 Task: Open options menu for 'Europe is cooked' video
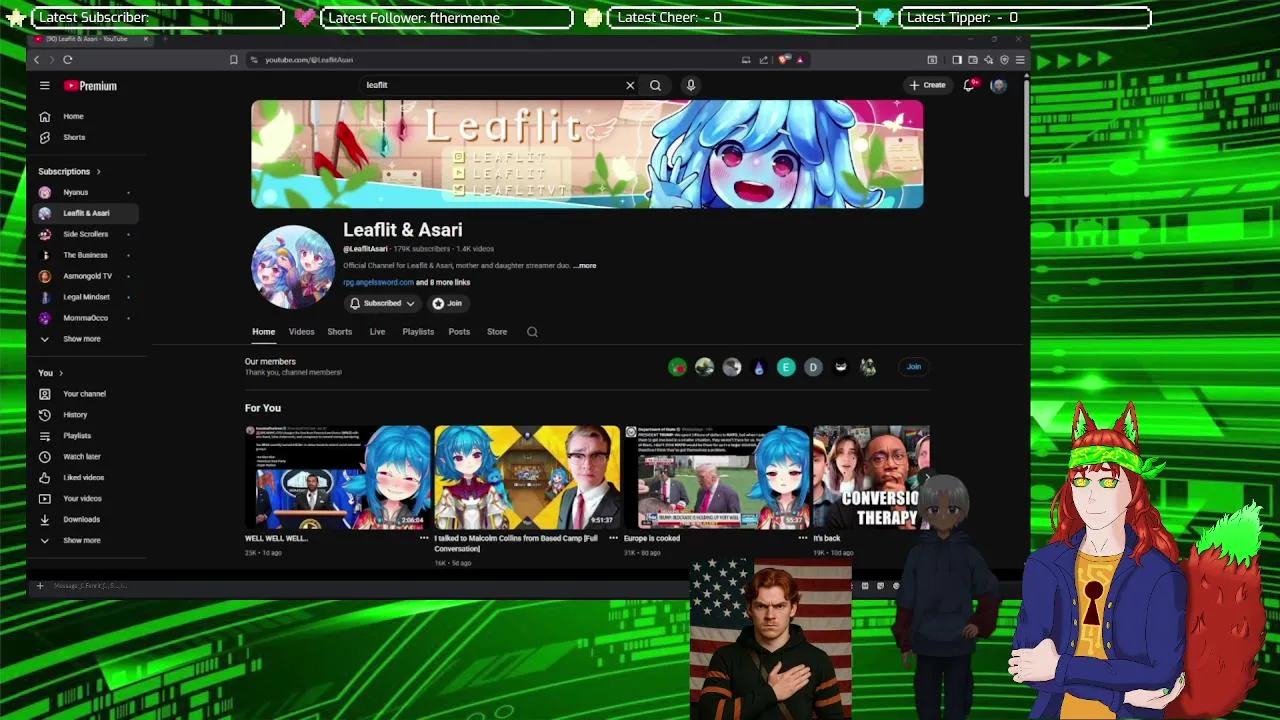coord(802,538)
